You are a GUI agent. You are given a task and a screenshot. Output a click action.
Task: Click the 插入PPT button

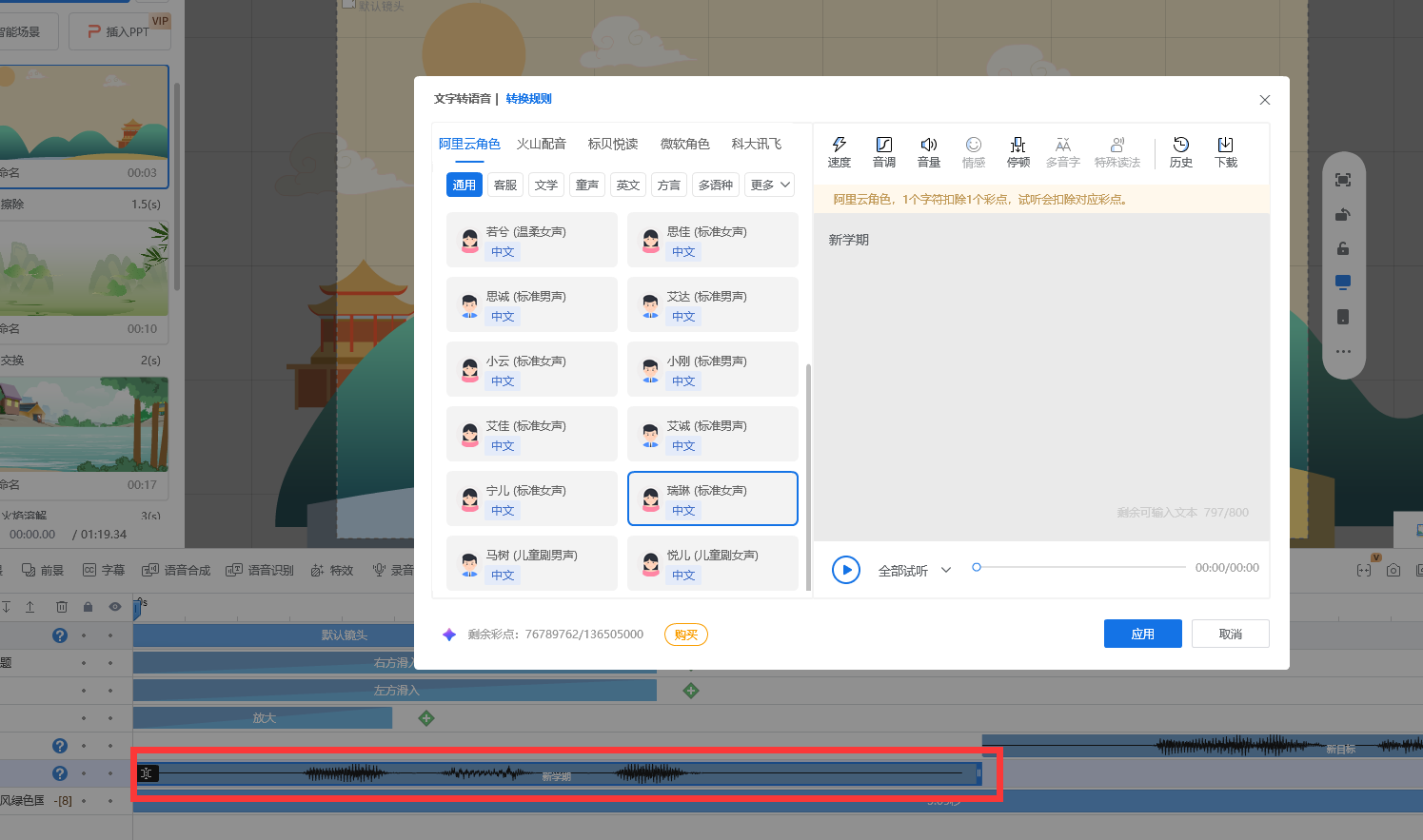[119, 31]
